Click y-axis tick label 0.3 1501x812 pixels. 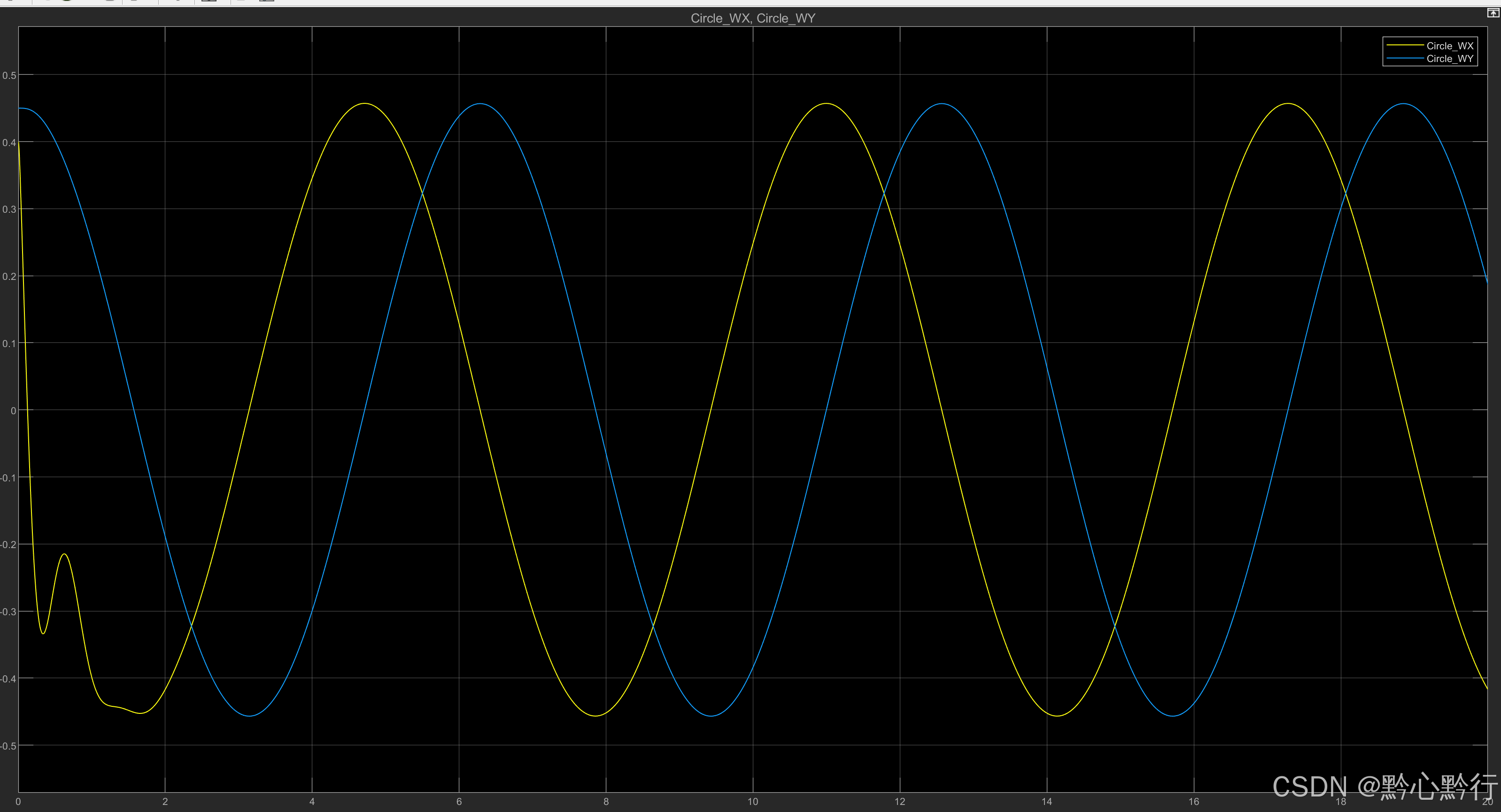pyautogui.click(x=9, y=210)
